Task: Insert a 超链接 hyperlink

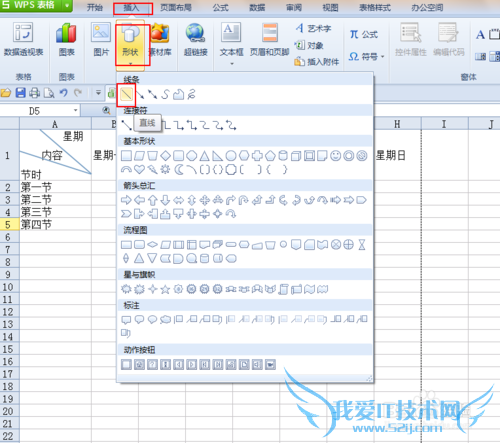Action: point(196,39)
